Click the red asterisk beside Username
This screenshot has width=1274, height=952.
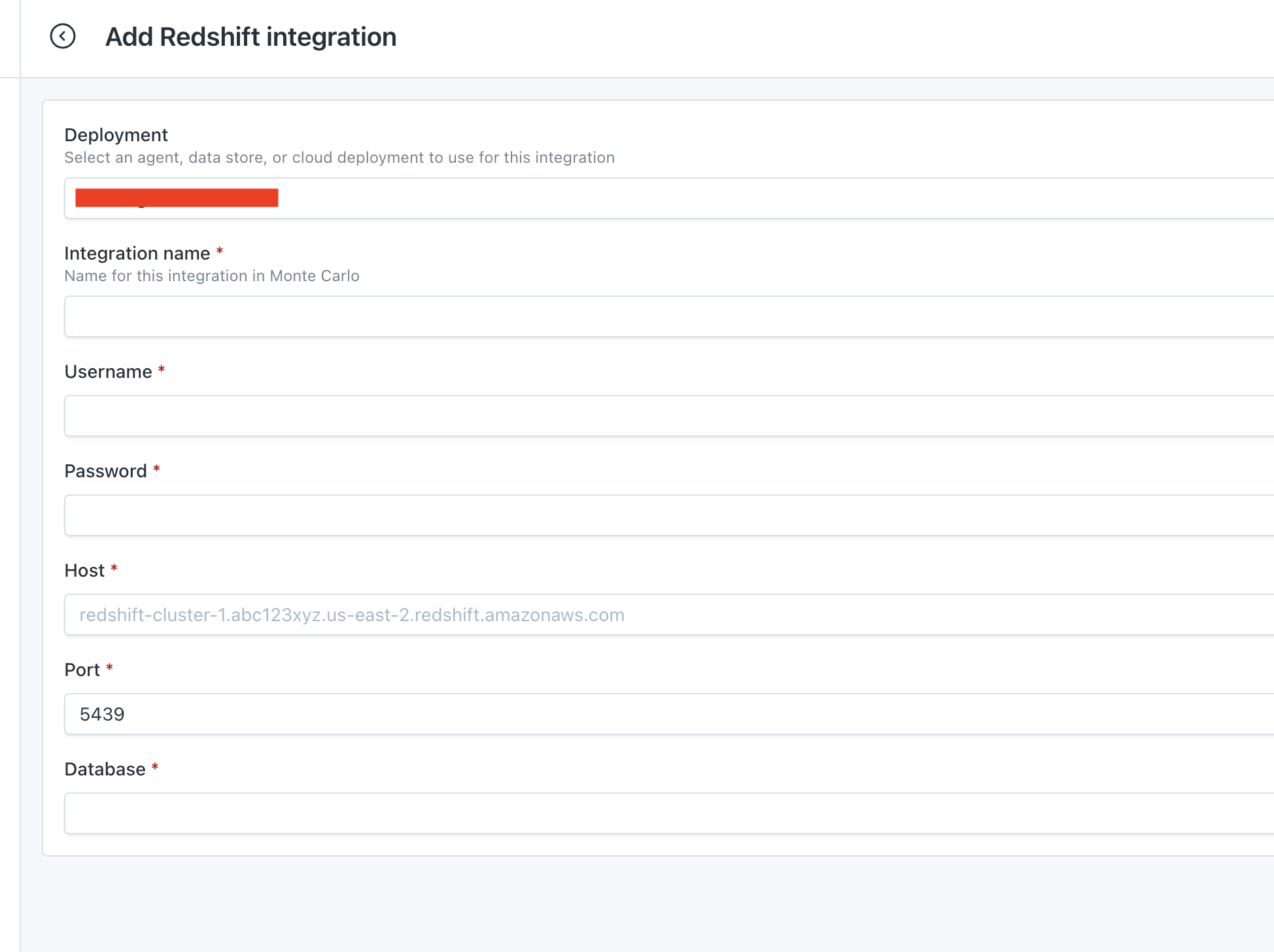tap(162, 370)
